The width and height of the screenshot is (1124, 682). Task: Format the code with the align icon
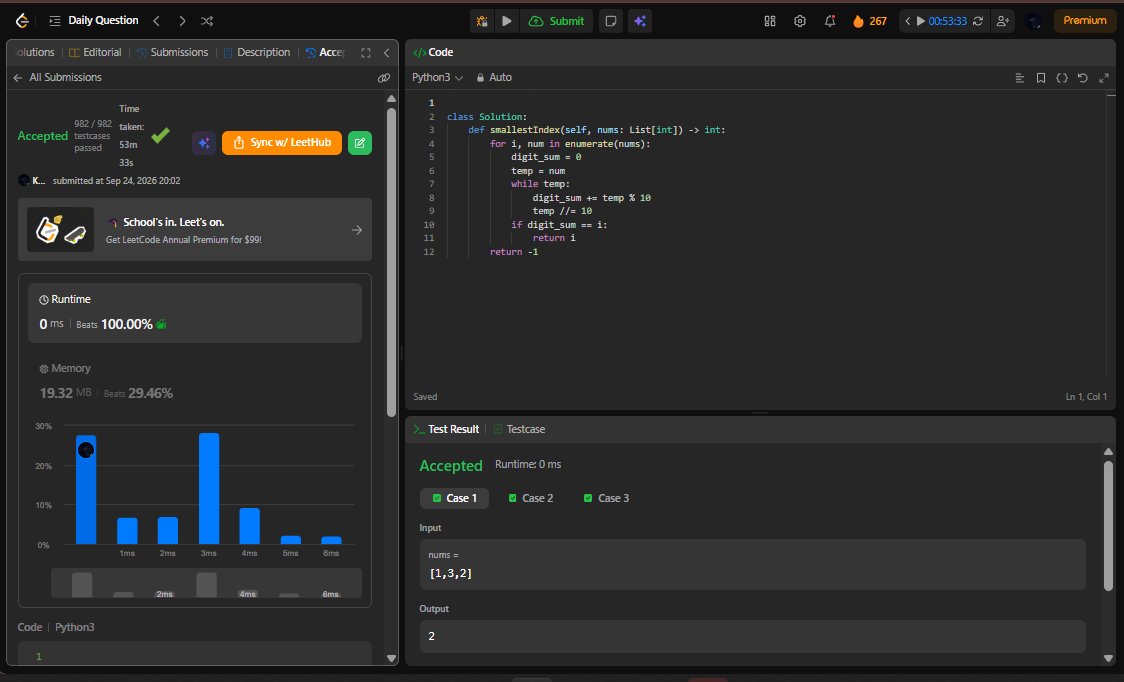coord(1019,78)
